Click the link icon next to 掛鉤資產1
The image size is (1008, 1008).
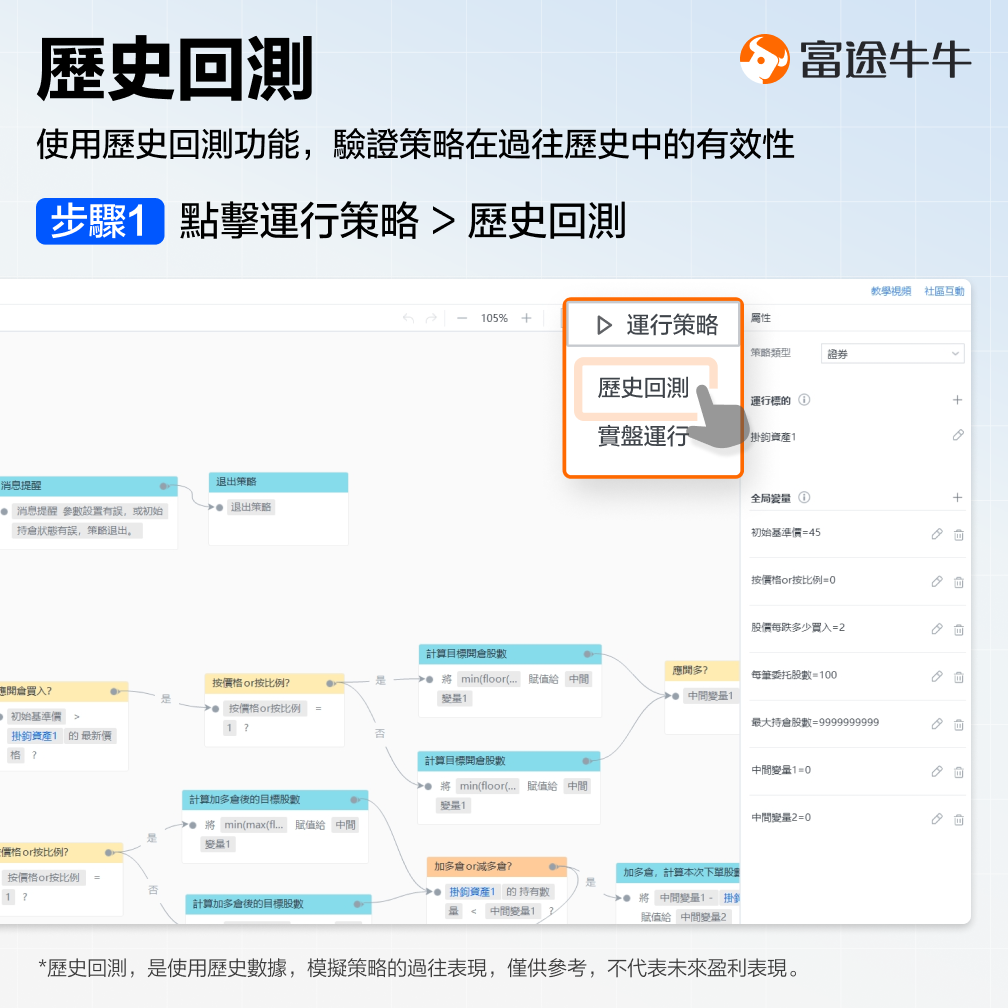(x=957, y=435)
